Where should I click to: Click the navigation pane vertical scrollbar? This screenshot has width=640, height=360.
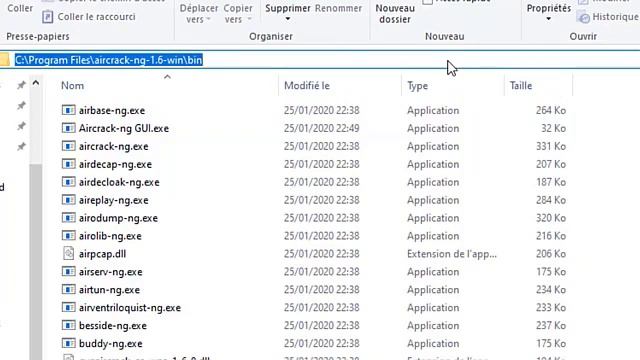point(36,261)
